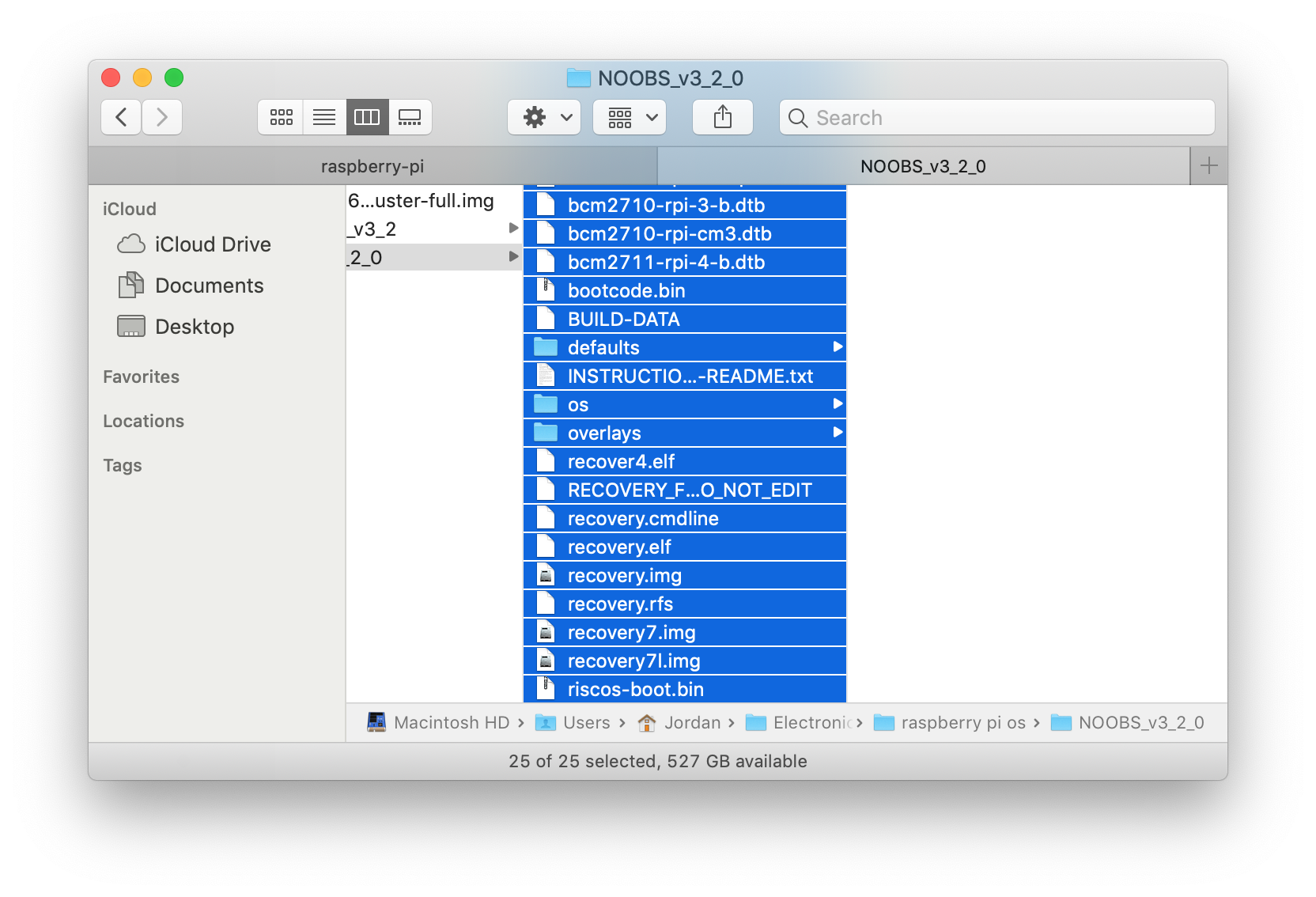Select the overlays folder
1316x897 pixels.
[685, 433]
